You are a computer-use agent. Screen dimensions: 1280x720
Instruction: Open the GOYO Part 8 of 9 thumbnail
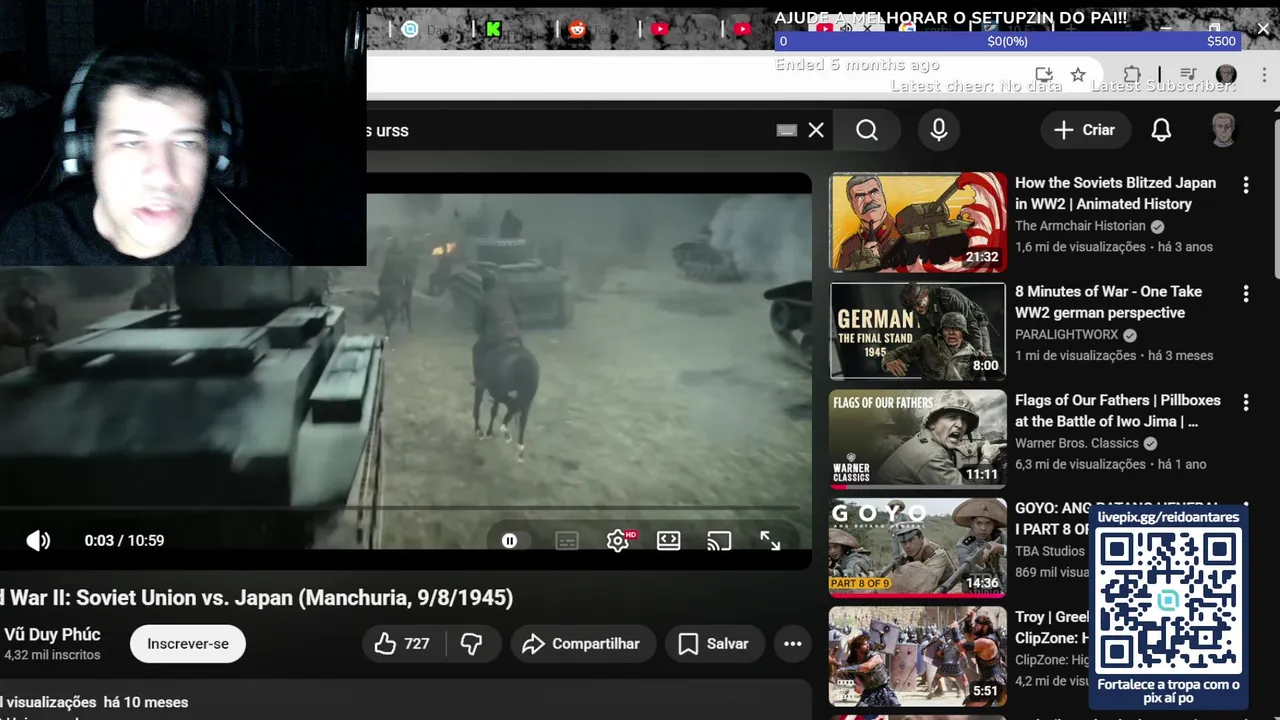pos(918,547)
